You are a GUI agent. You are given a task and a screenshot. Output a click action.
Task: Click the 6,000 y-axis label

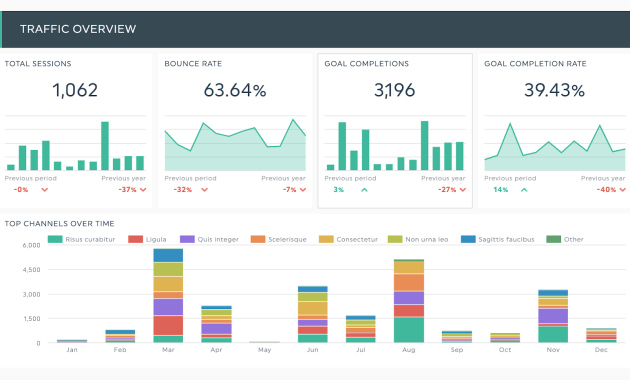pos(31,245)
